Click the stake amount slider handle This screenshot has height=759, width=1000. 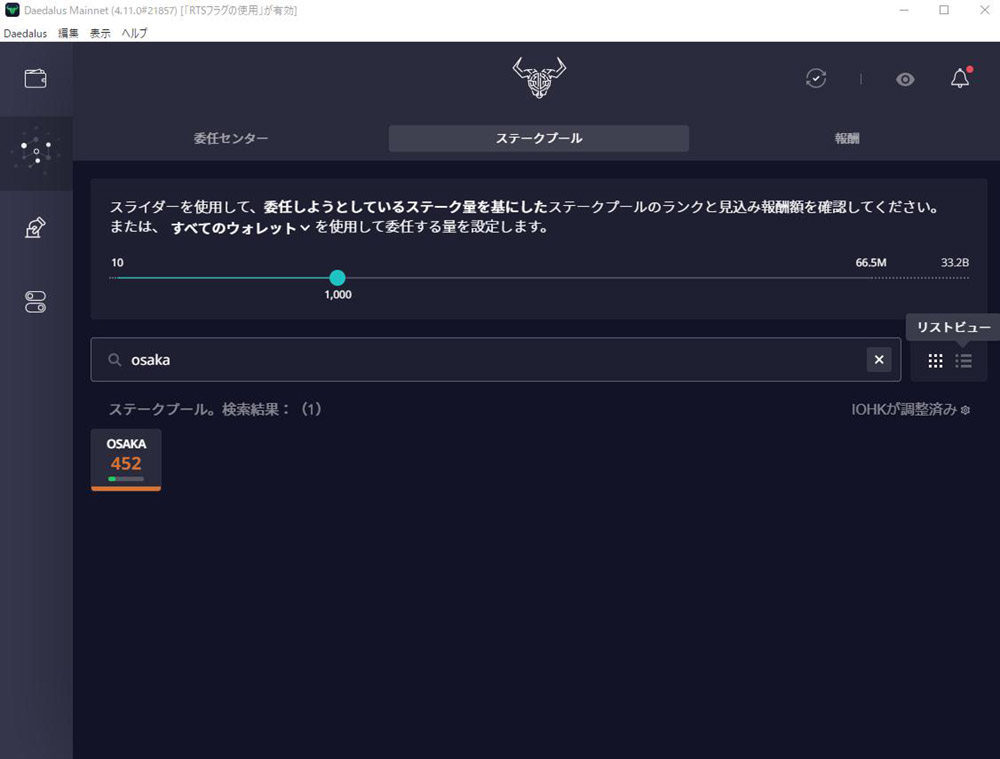click(x=337, y=278)
